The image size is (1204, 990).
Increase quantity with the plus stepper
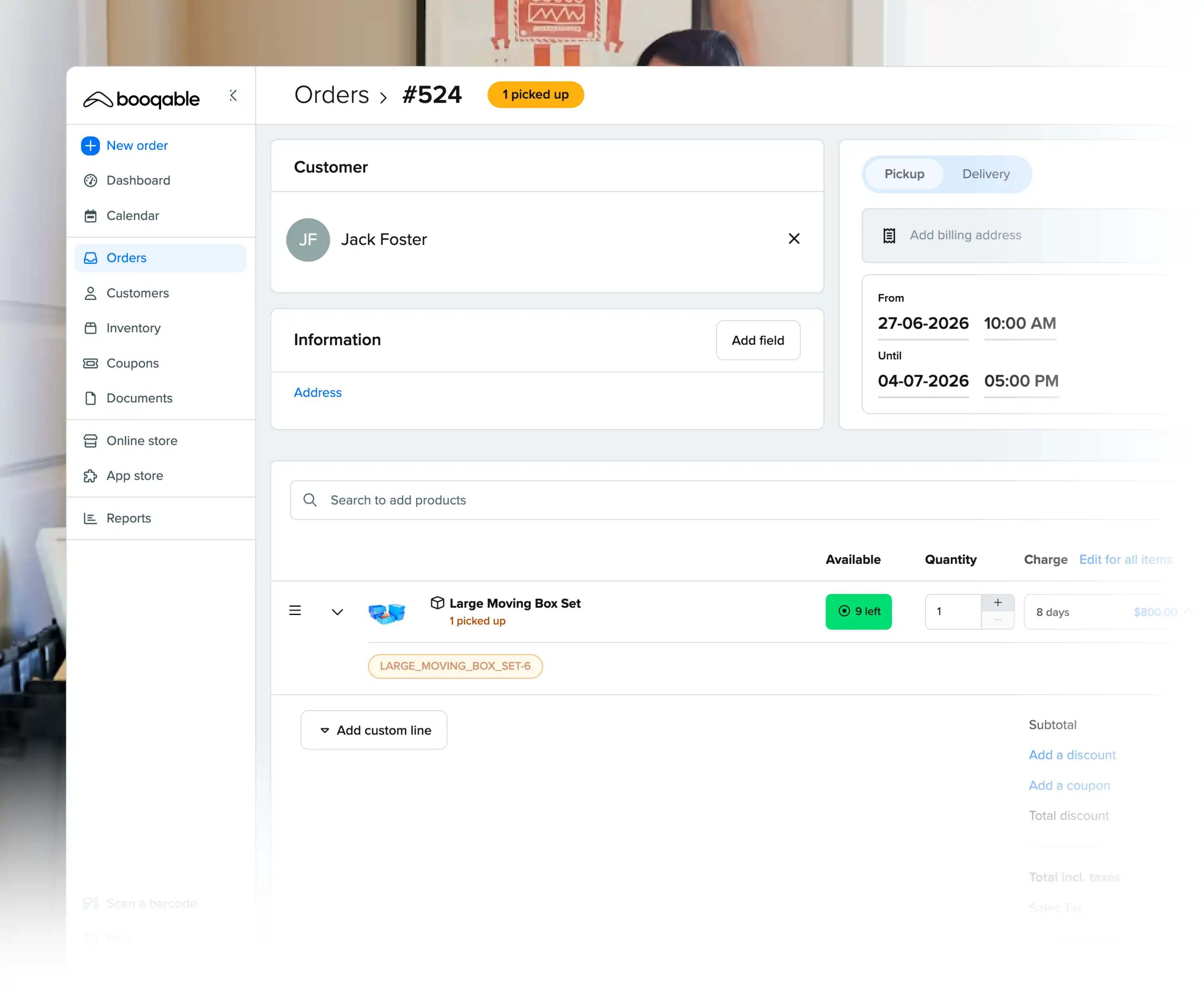coord(998,603)
